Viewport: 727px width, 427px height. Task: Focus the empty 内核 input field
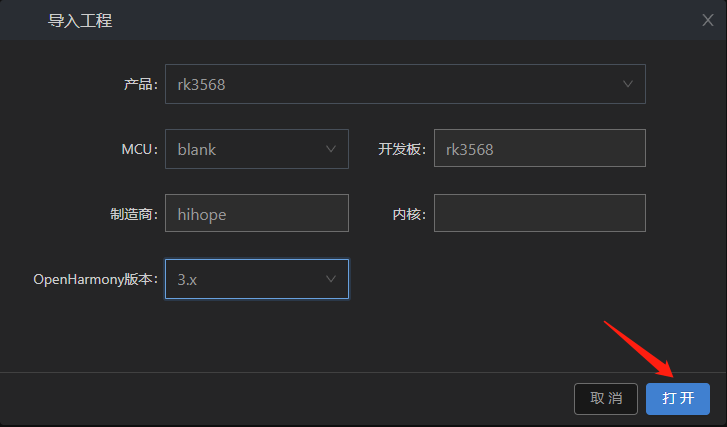pyautogui.click(x=539, y=213)
